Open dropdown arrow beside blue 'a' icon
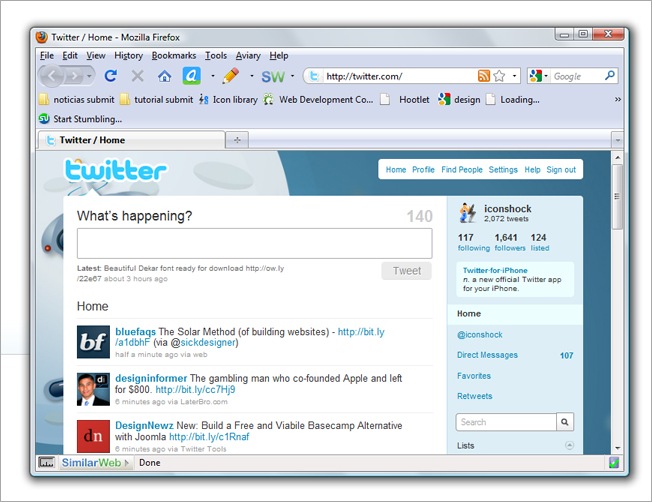 [x=213, y=76]
